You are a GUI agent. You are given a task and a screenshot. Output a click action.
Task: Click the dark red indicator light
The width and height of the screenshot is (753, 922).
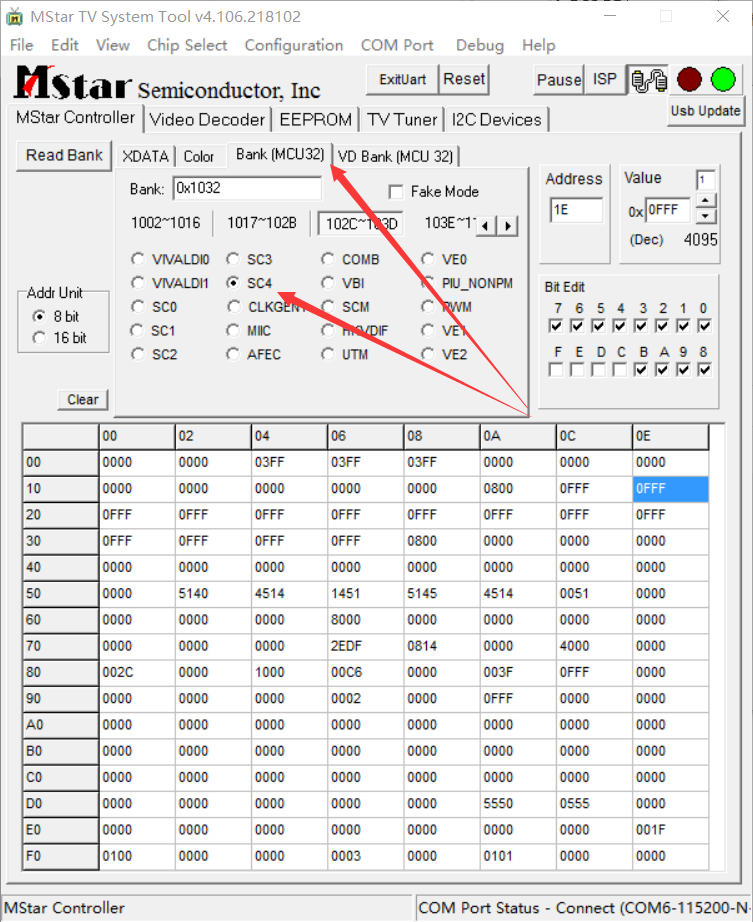point(689,79)
